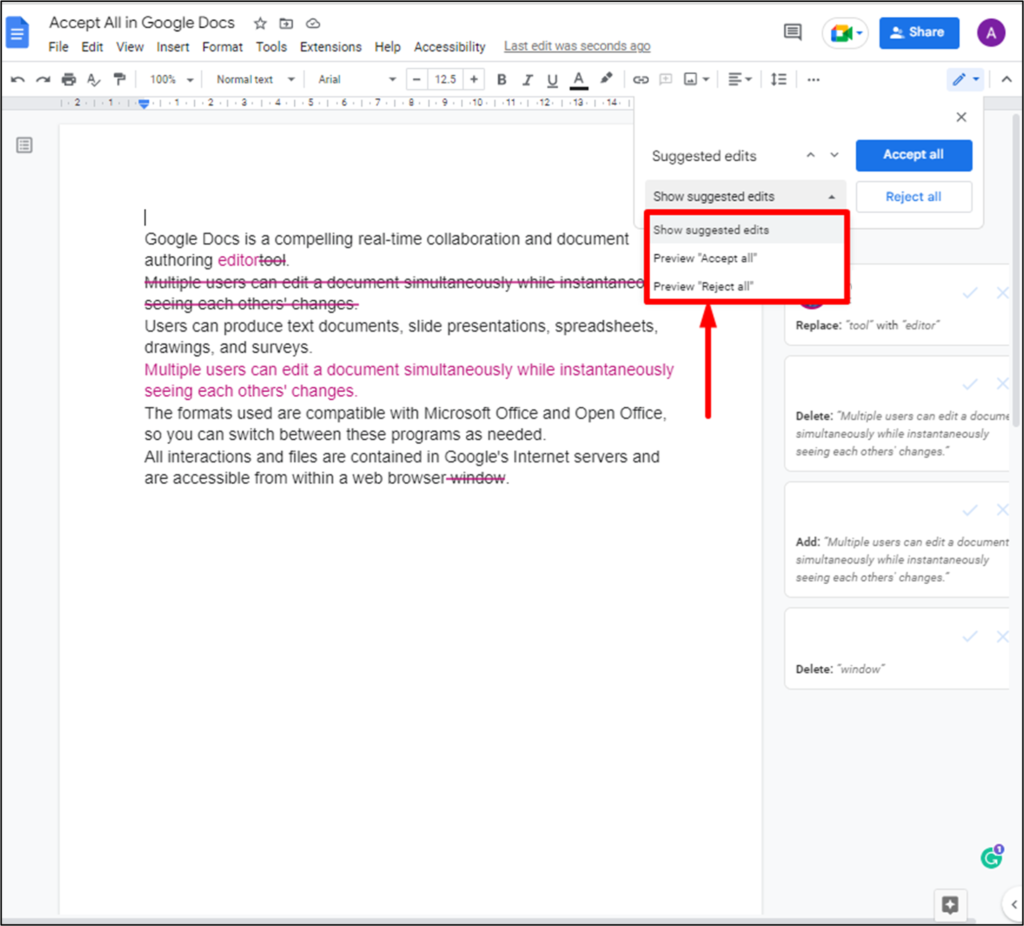Accept the Add suggestion checkmark
Viewport: 1024px width, 926px height.
[x=970, y=510]
